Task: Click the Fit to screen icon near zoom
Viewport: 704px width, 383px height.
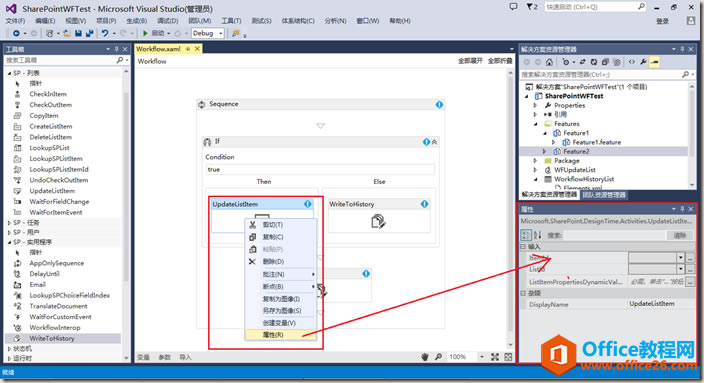Action: click(x=495, y=357)
